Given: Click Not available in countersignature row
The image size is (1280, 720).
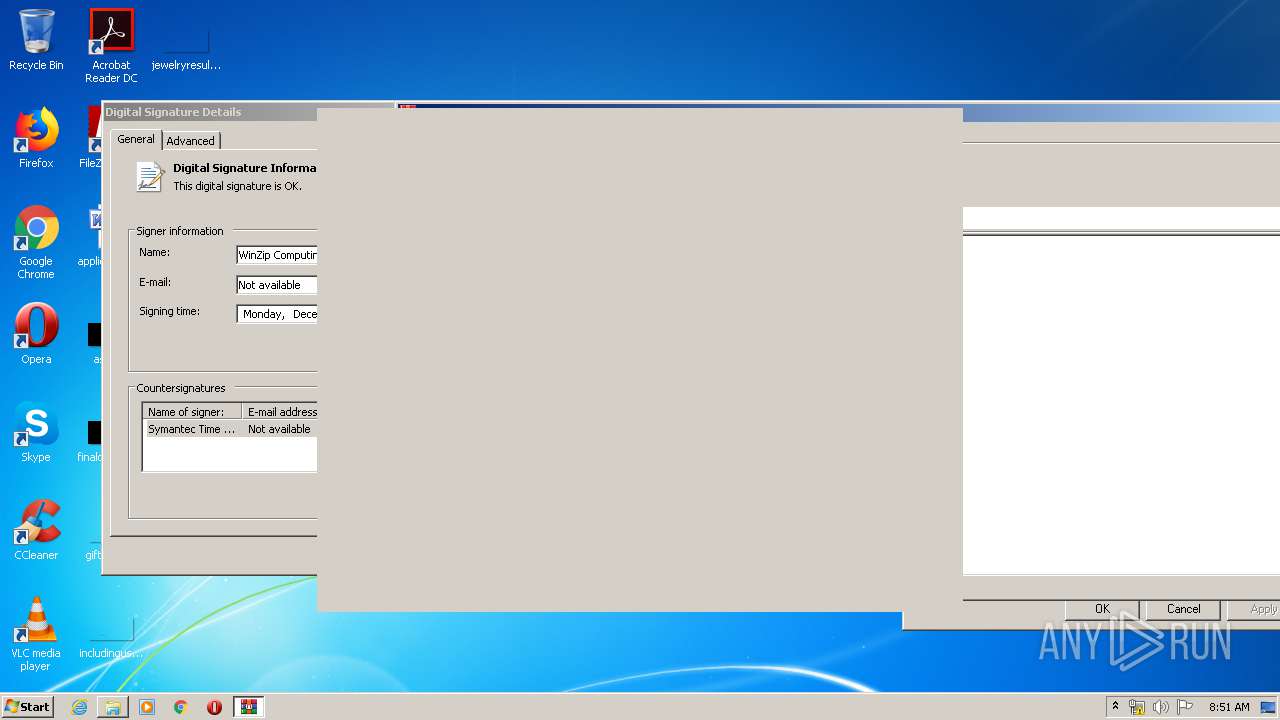Looking at the screenshot, I should coord(279,429).
